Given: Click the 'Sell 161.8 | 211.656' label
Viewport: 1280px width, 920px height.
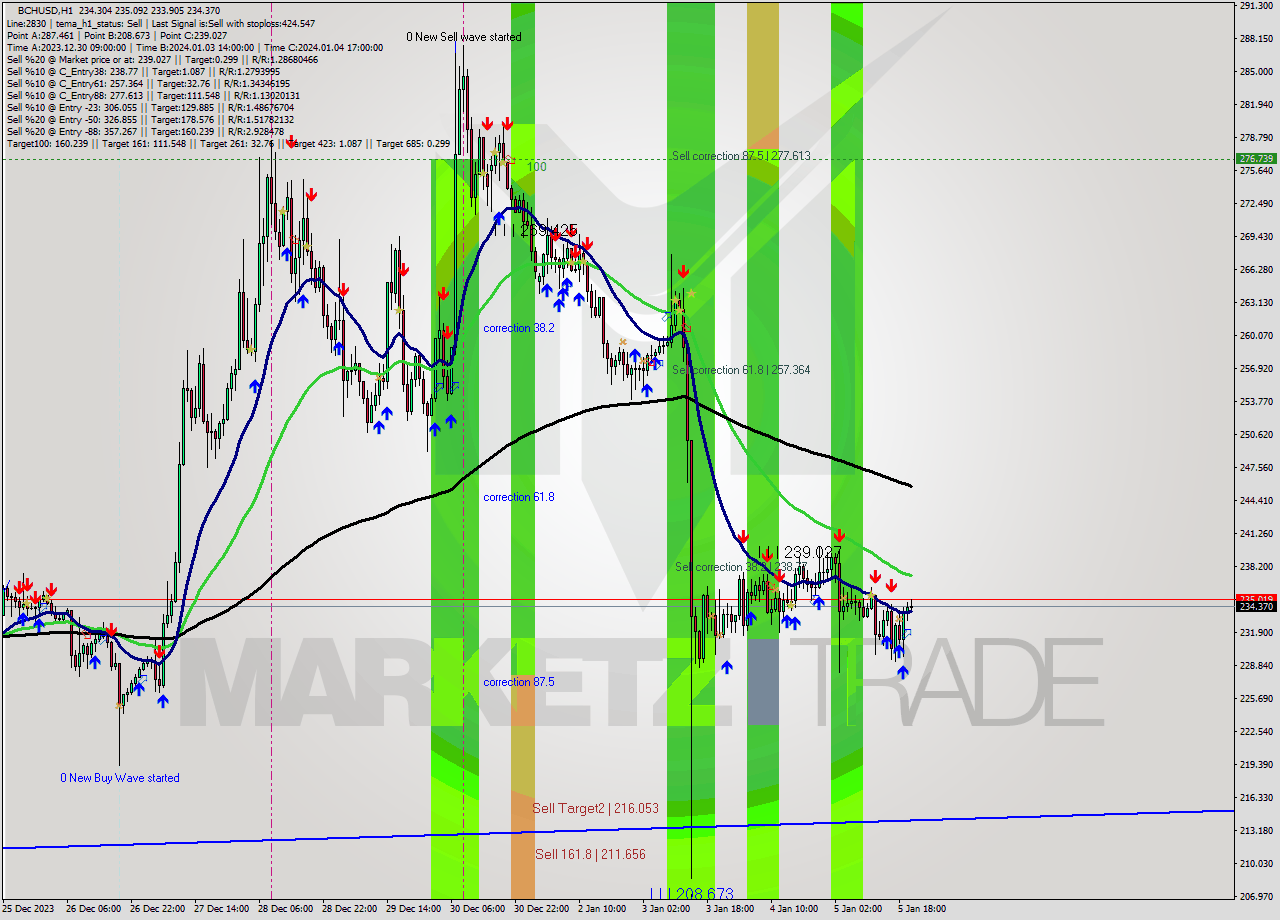Looking at the screenshot, I should click(x=590, y=854).
